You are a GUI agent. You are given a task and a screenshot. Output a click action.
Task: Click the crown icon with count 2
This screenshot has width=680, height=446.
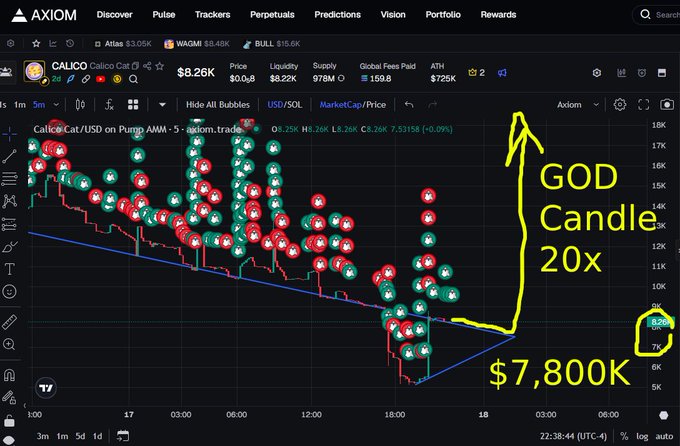click(x=476, y=72)
